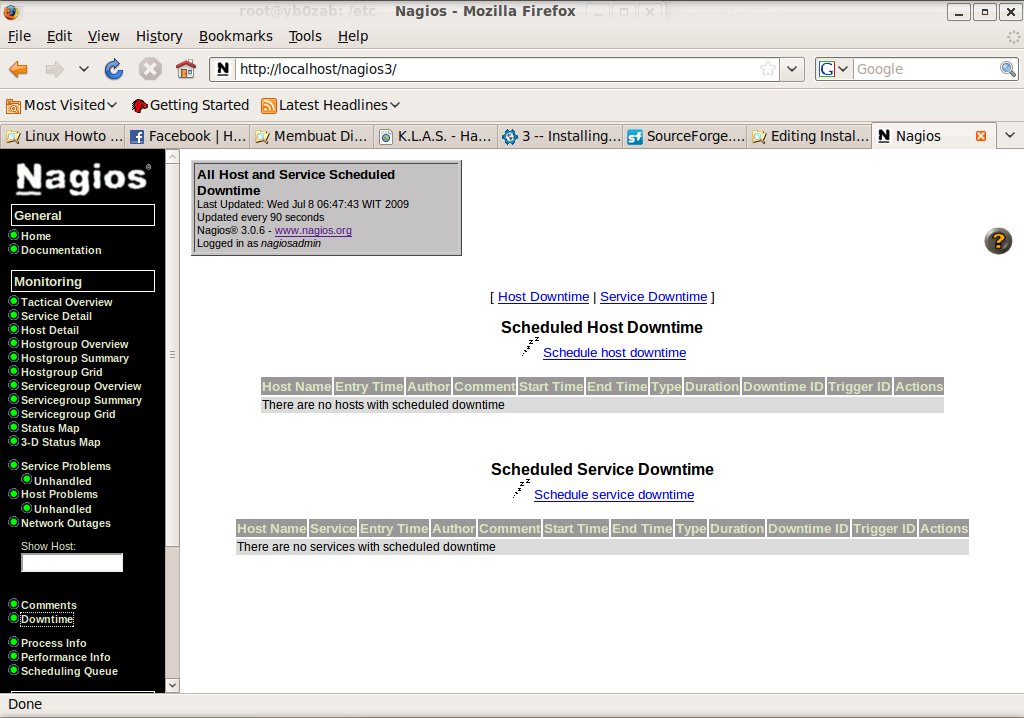1024x718 pixels.
Task: Click the Home toolbar icon
Action: tap(185, 69)
